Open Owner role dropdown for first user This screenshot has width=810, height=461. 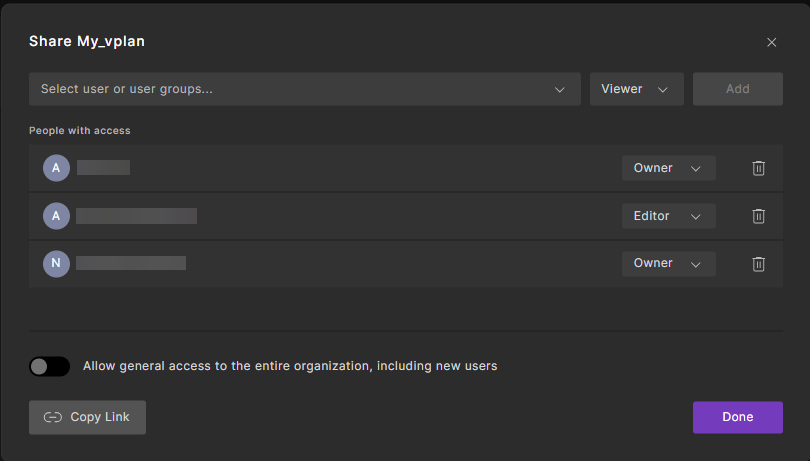[668, 168]
